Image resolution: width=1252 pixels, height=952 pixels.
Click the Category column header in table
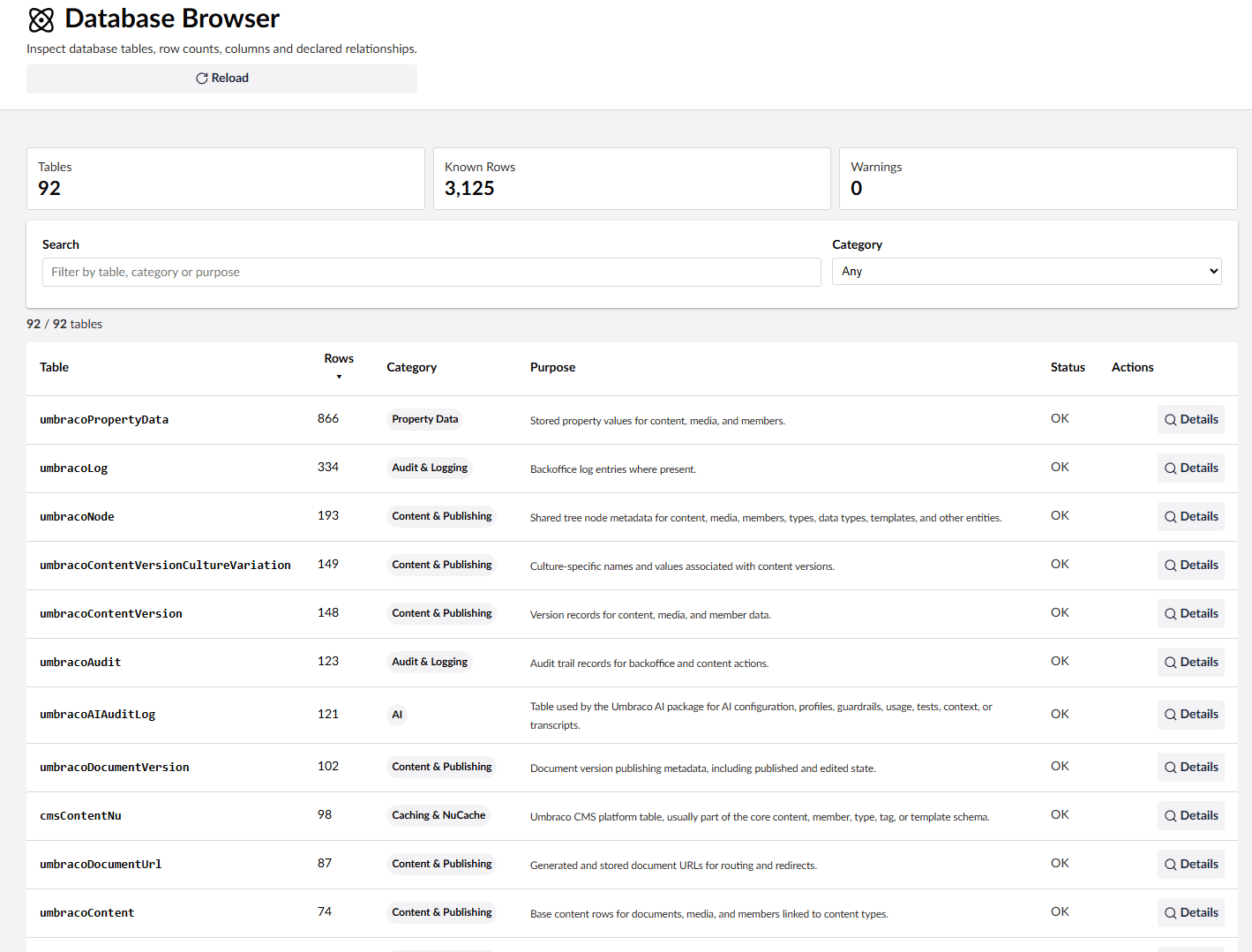point(411,367)
